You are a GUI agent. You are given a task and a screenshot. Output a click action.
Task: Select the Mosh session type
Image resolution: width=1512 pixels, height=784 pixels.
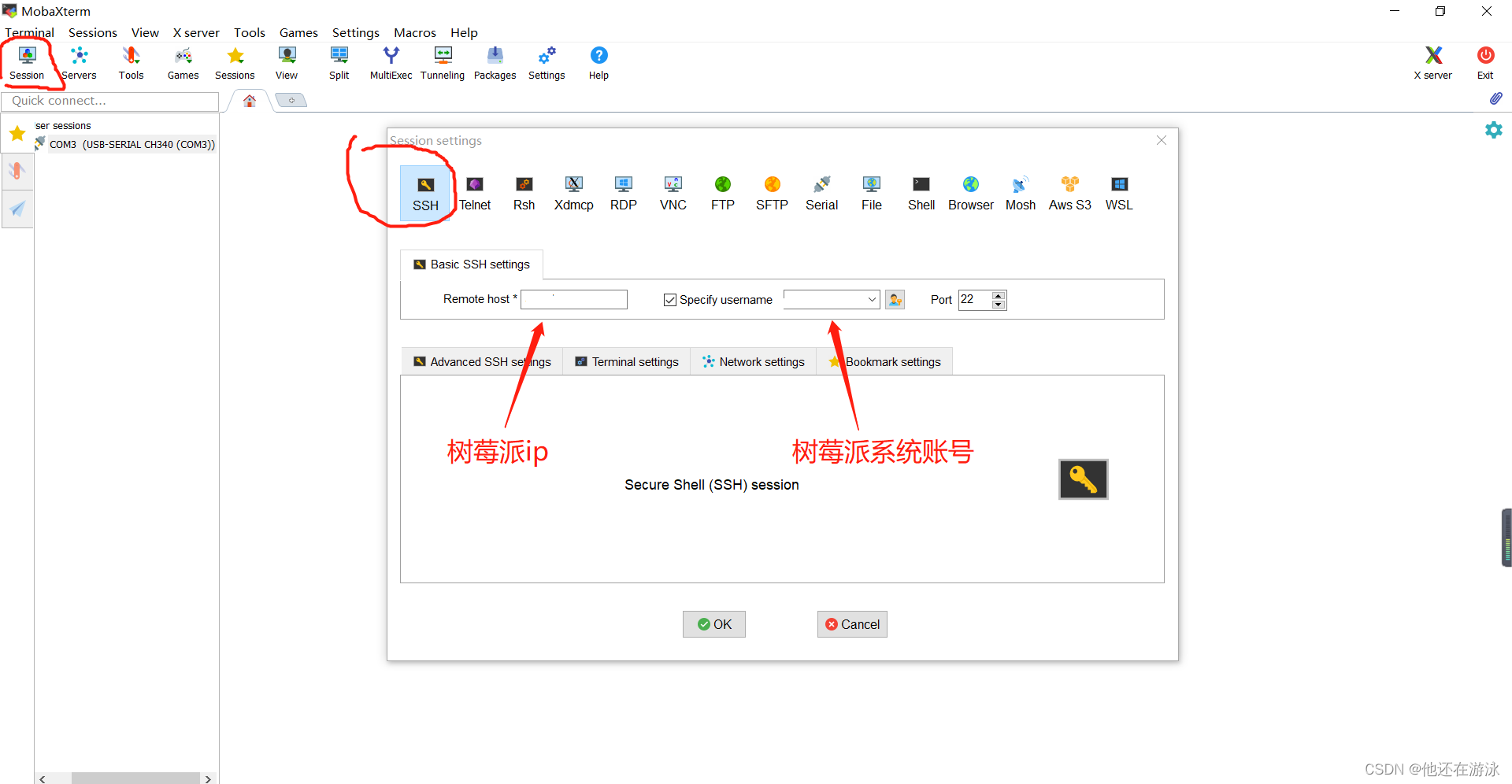click(1020, 194)
